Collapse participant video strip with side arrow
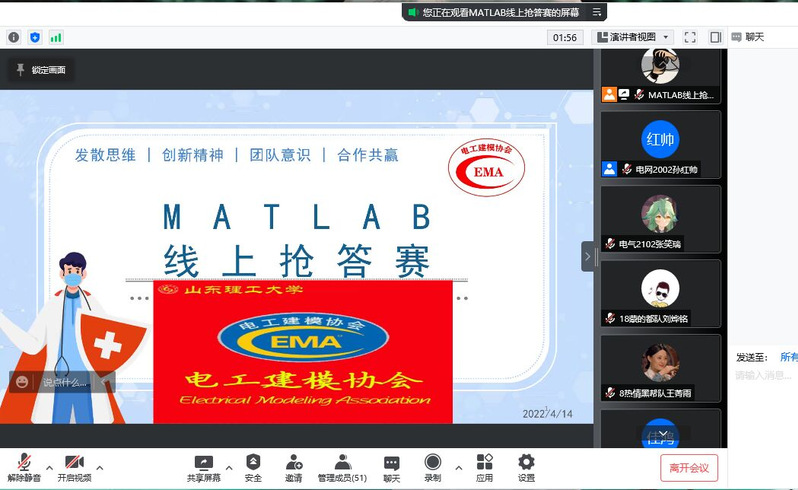This screenshot has width=798, height=490. [x=588, y=256]
